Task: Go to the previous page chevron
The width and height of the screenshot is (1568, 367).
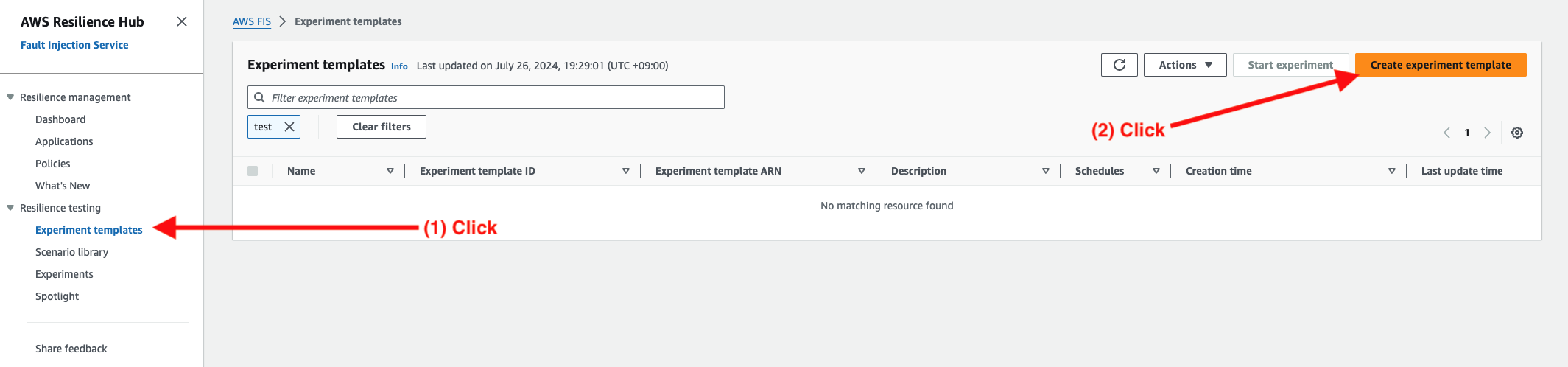Action: (1446, 133)
